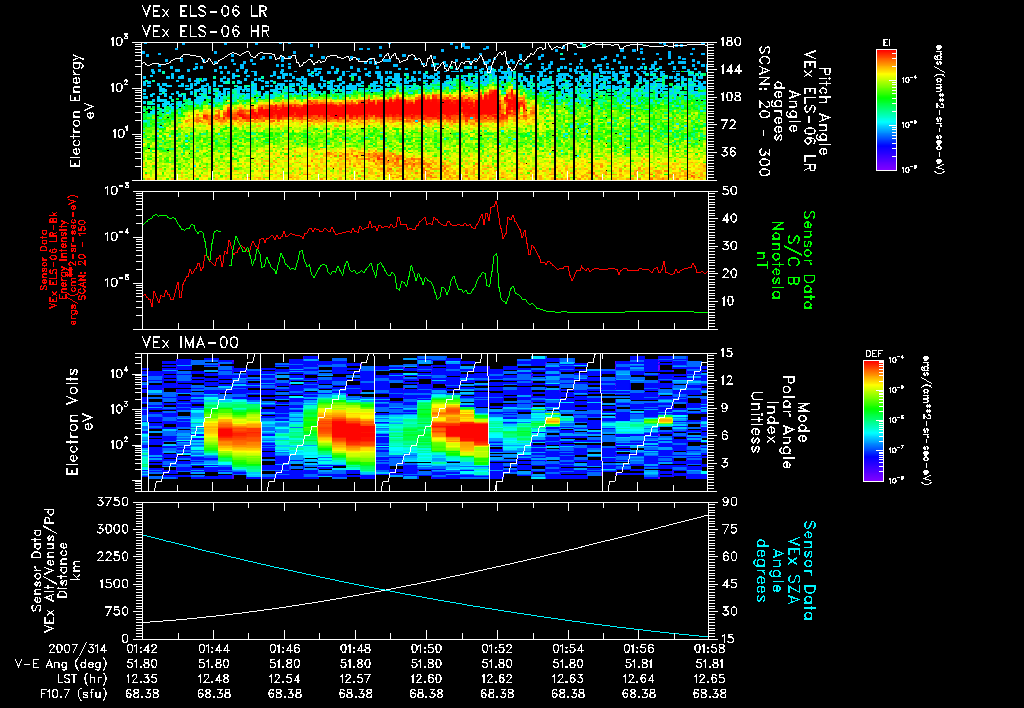Image resolution: width=1024 pixels, height=708 pixels.
Task: Click the green magnetic field spike near 01:52
Action: click(496, 255)
